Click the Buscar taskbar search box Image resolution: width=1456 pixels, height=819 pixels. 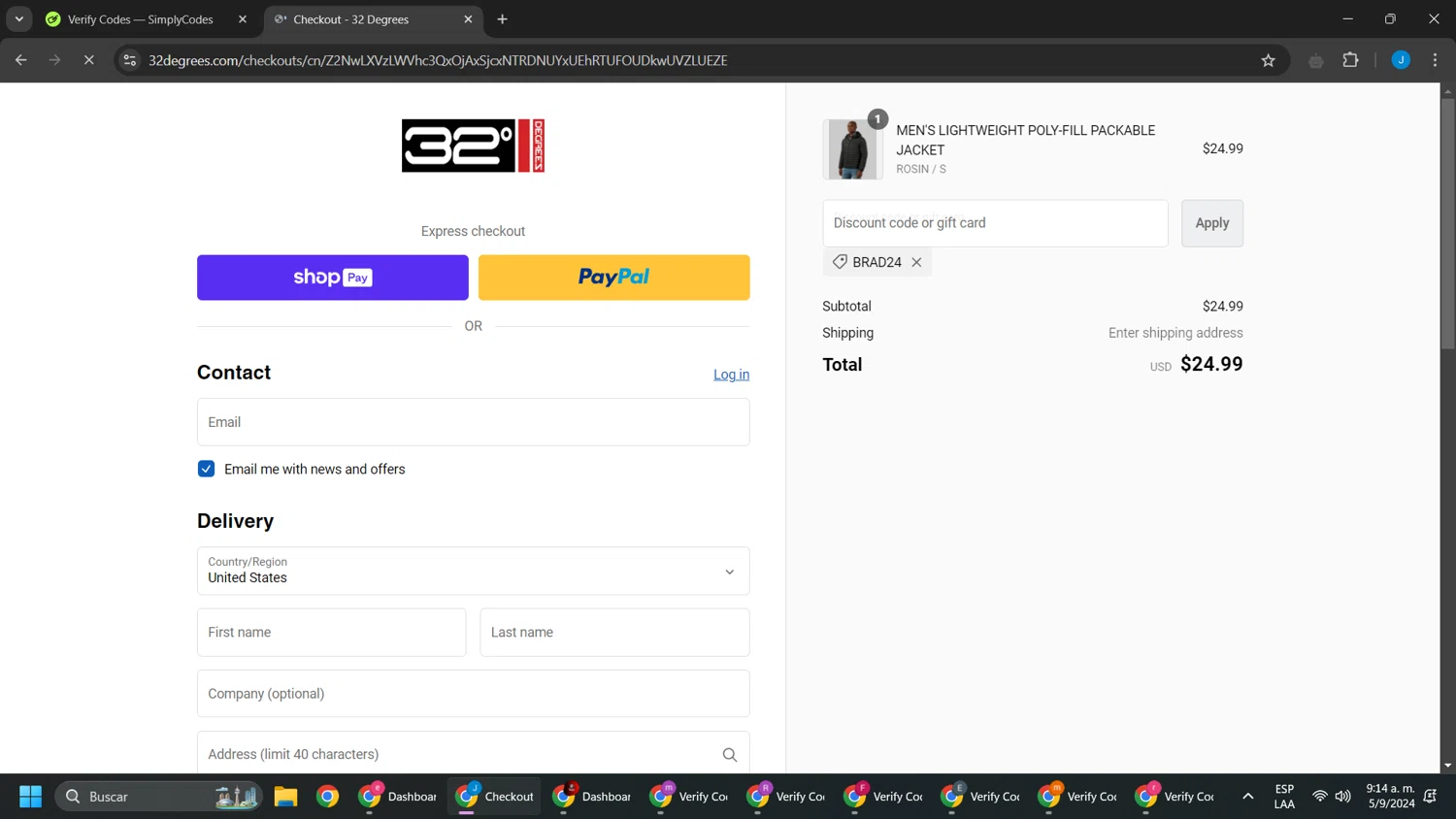click(159, 797)
